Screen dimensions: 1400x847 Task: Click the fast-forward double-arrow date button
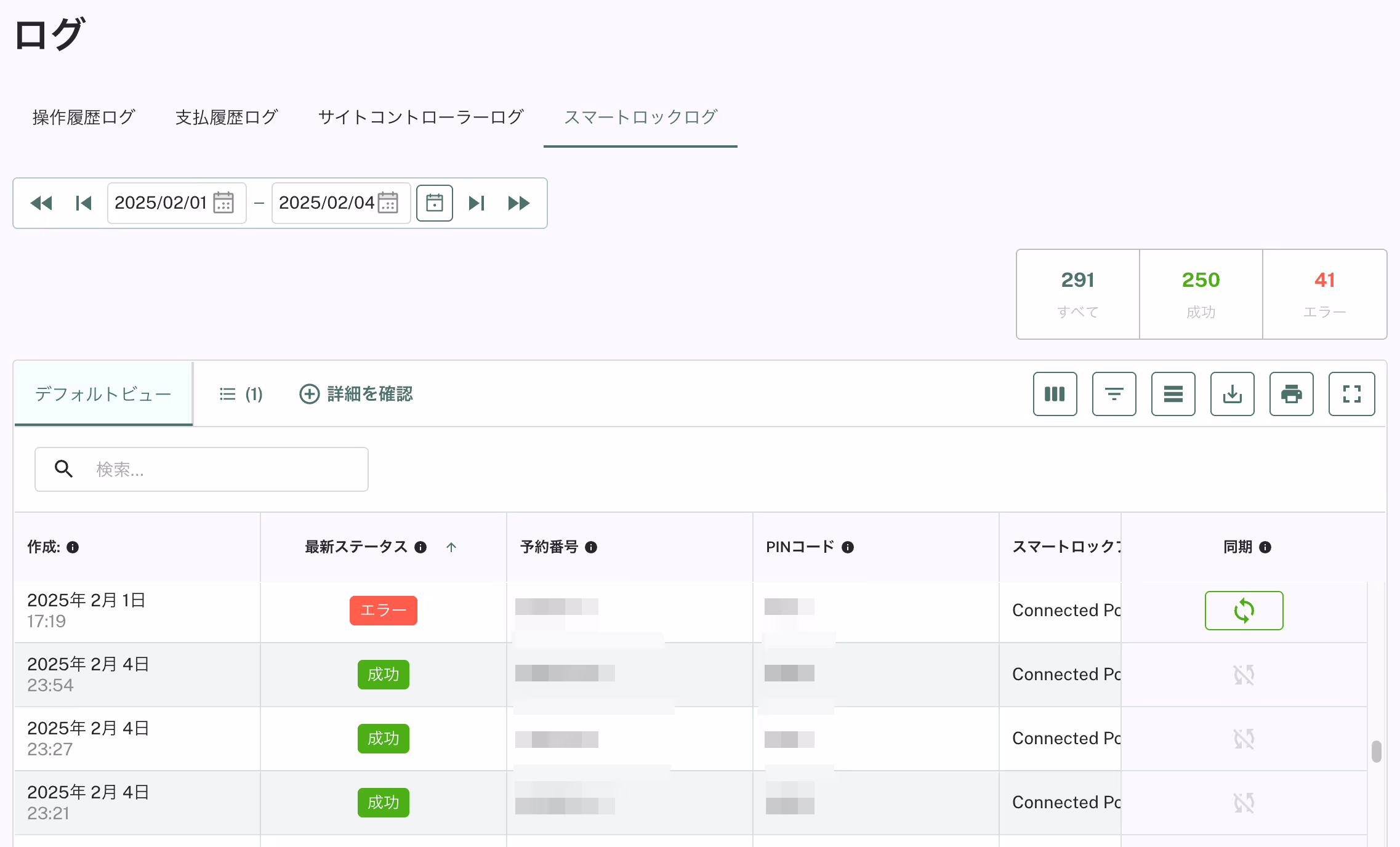pos(518,203)
